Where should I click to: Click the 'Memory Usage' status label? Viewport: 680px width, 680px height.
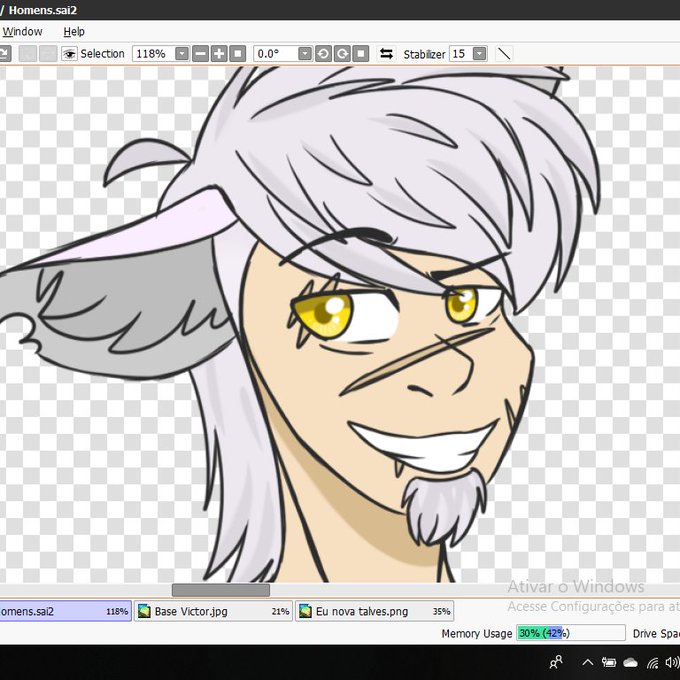tap(477, 634)
